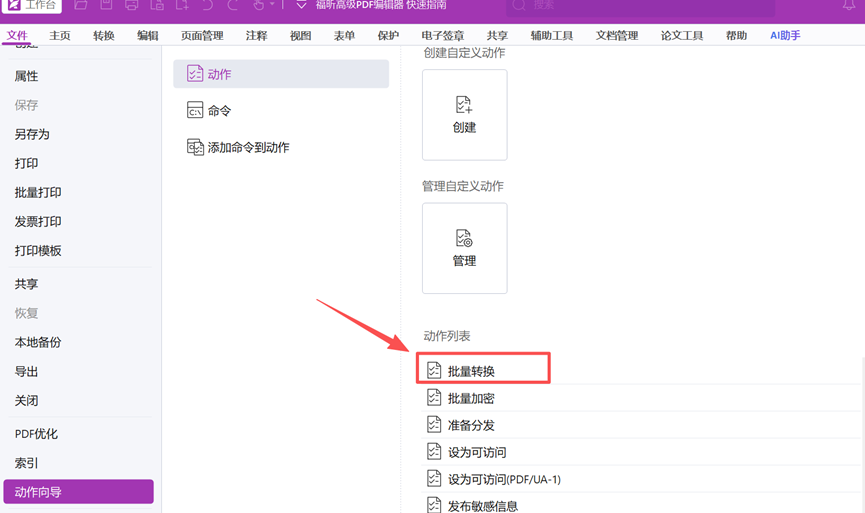This screenshot has width=865, height=513.
Task: Select PDF优化 in the file sidebar
Action: click(36, 434)
